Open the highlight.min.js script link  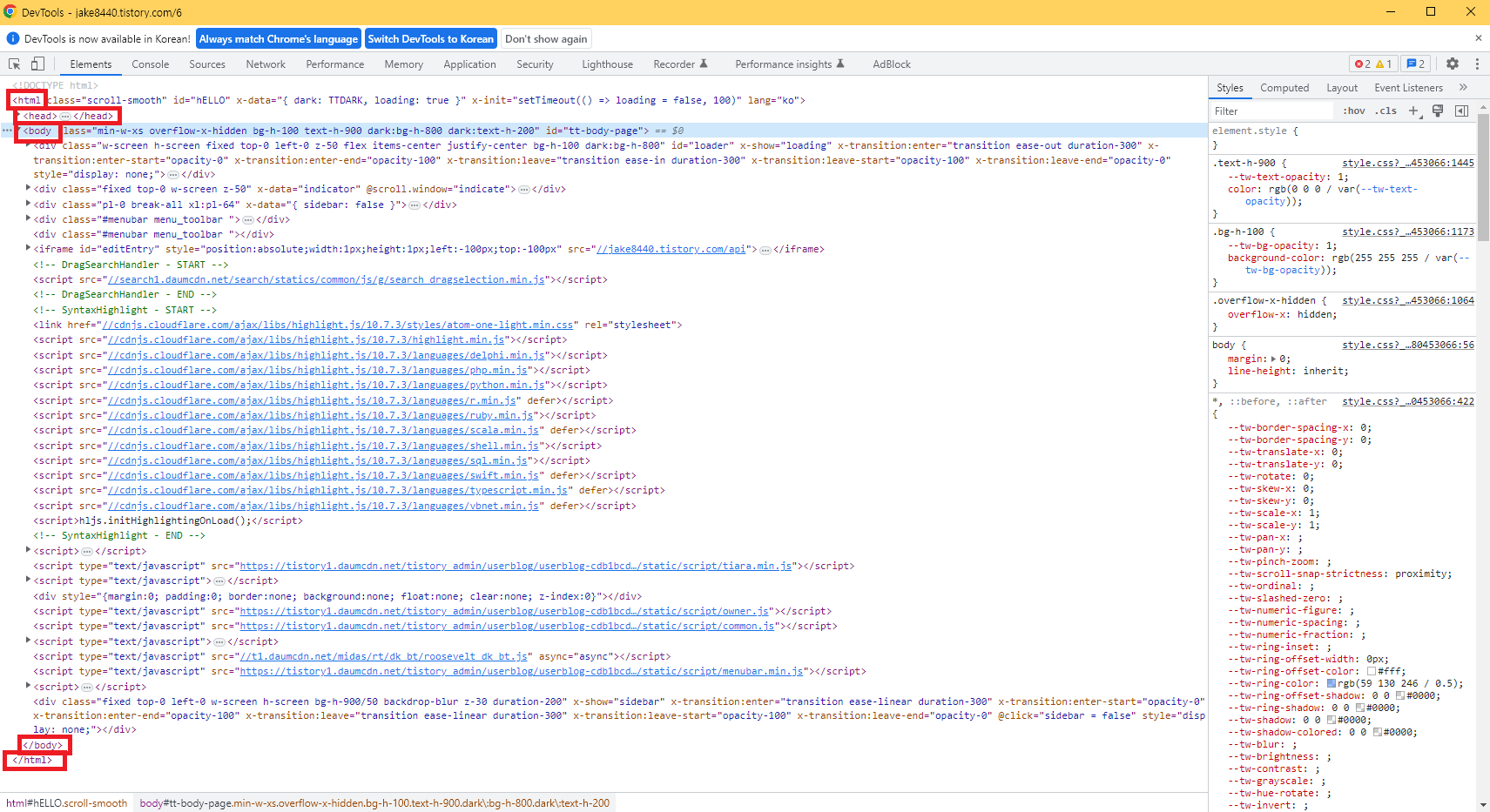(306, 339)
